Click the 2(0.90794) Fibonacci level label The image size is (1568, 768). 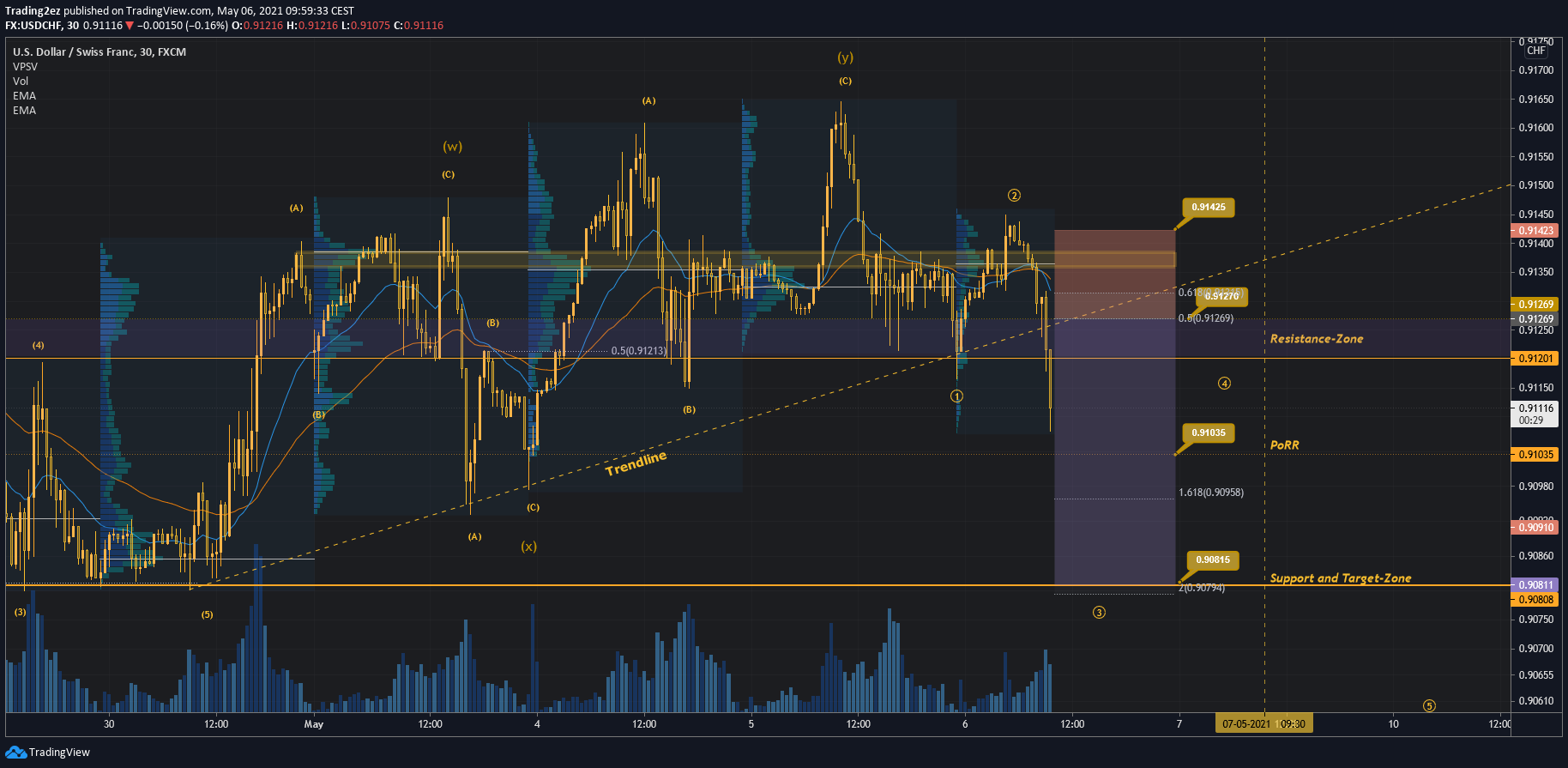1202,589
